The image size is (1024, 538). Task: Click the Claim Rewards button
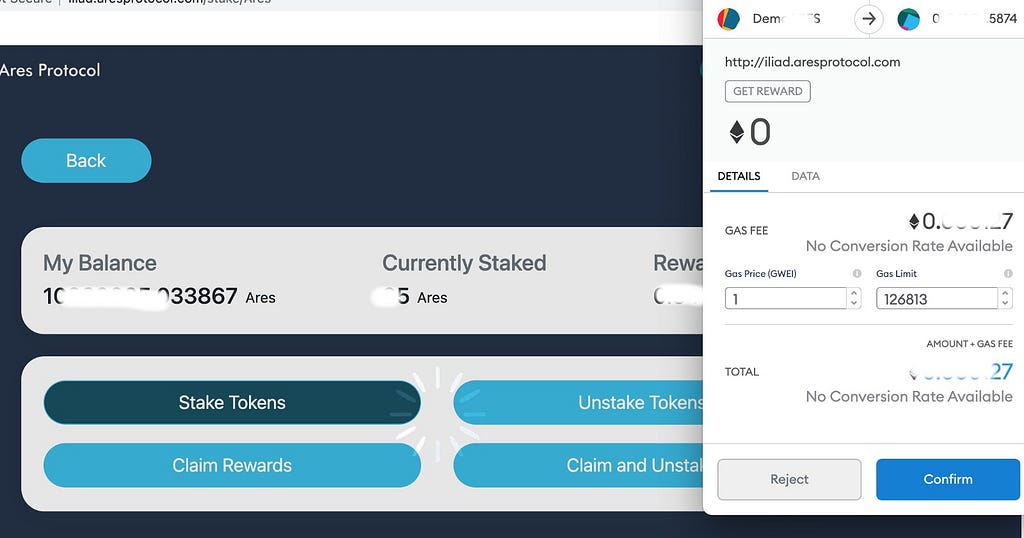pyautogui.click(x=232, y=465)
